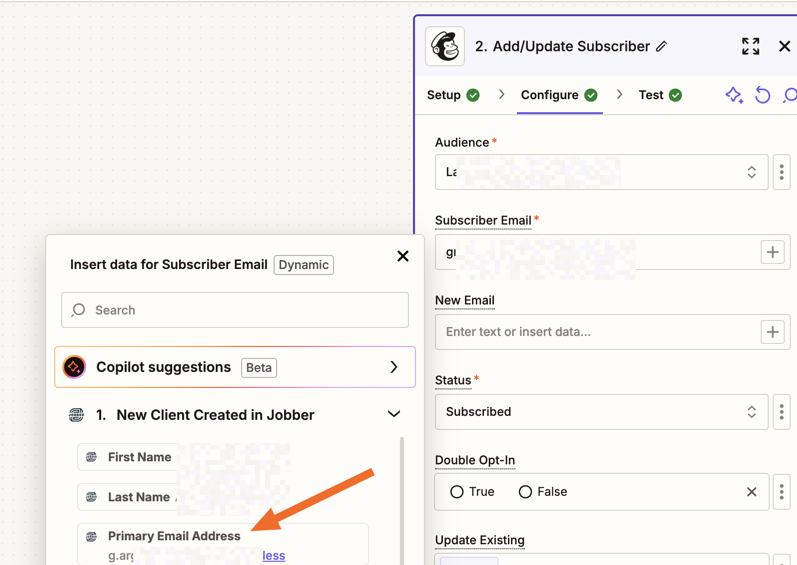The width and height of the screenshot is (797, 565).
Task: Click the refresh/undo arrow icon
Action: pyautogui.click(x=762, y=95)
